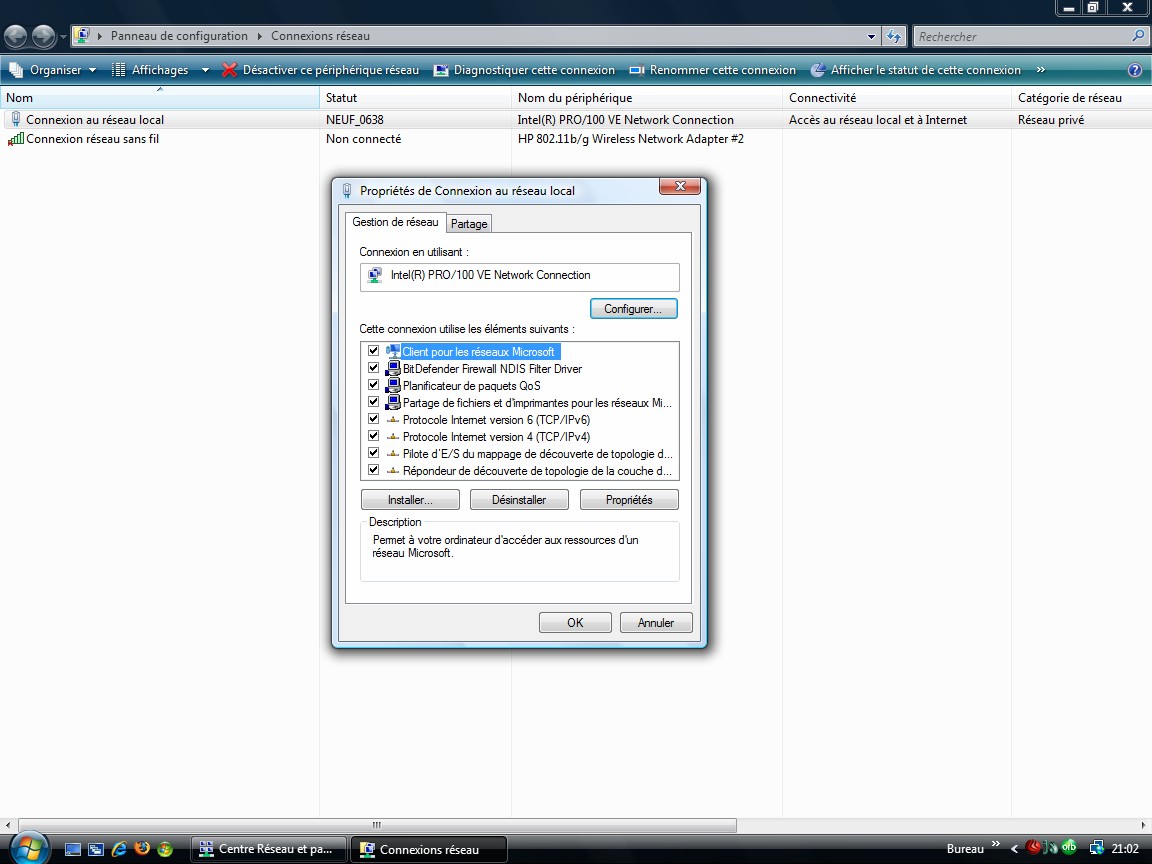Image resolution: width=1152 pixels, height=864 pixels.
Task: Click the taskbar clock 21:02
Action: point(1126,849)
